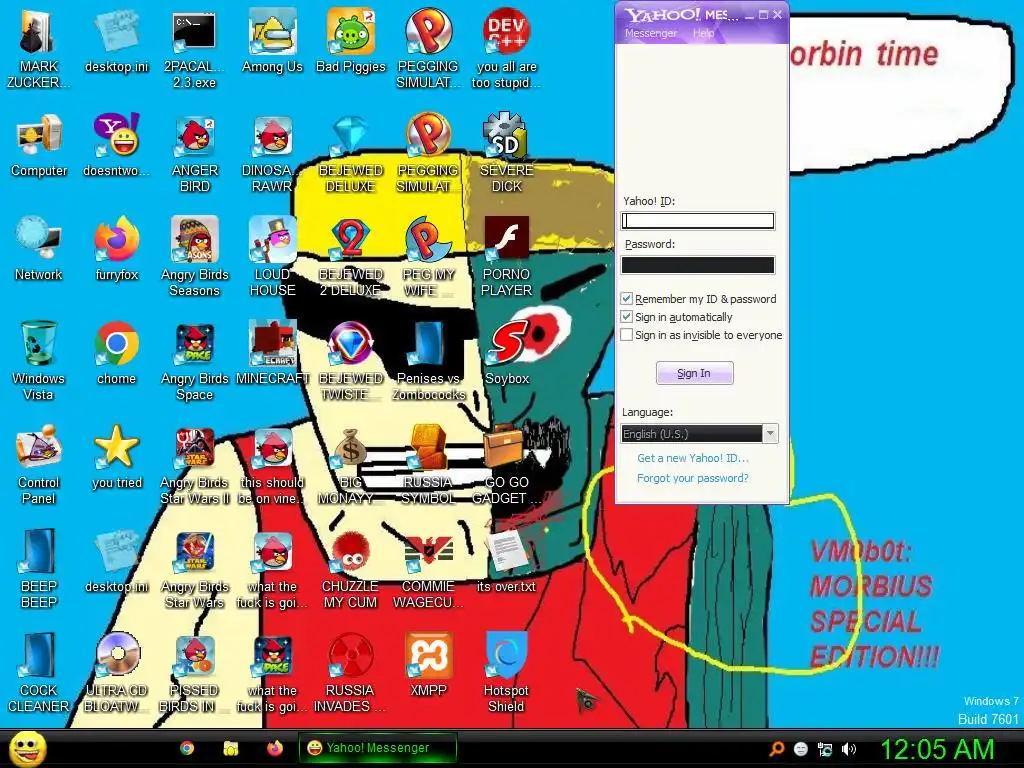The image size is (1024, 768).
Task: Open the RUSSIA INVADES radiation icon
Action: pos(351,671)
